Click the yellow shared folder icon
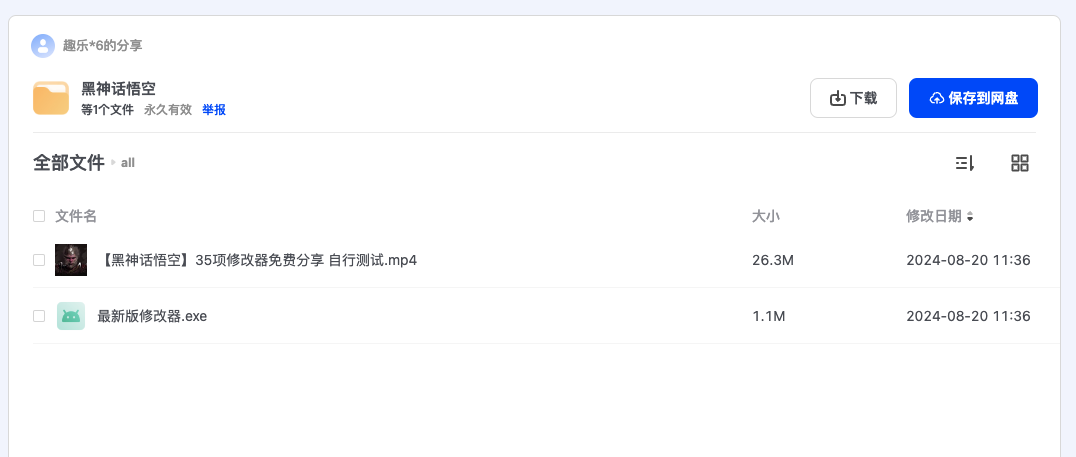The height and width of the screenshot is (457, 1076). (x=51, y=98)
